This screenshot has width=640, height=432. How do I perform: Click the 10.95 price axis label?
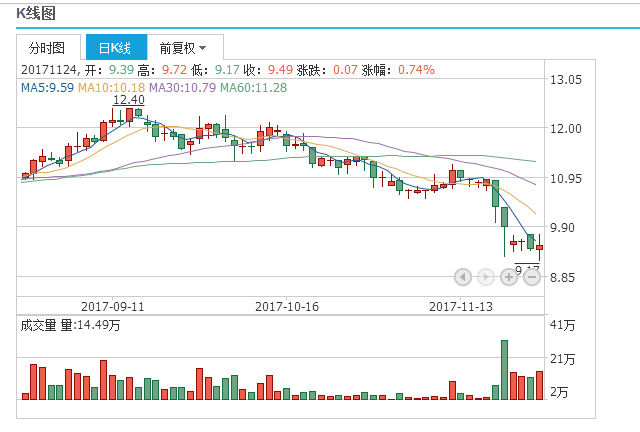[x=566, y=178]
